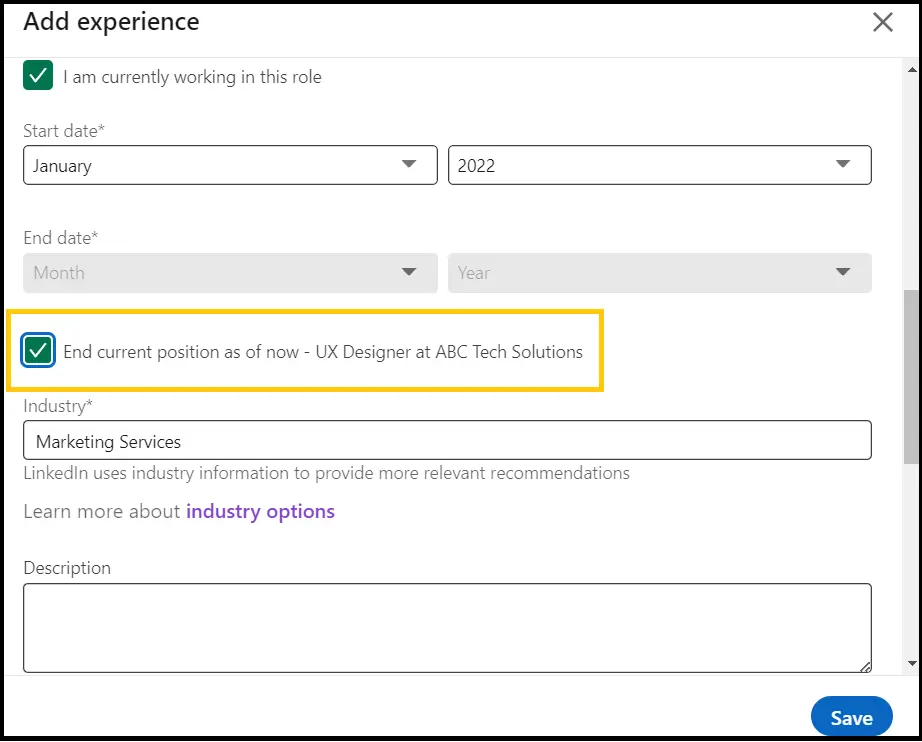The height and width of the screenshot is (742, 922).
Task: Click the Description field label
Action: tap(67, 568)
